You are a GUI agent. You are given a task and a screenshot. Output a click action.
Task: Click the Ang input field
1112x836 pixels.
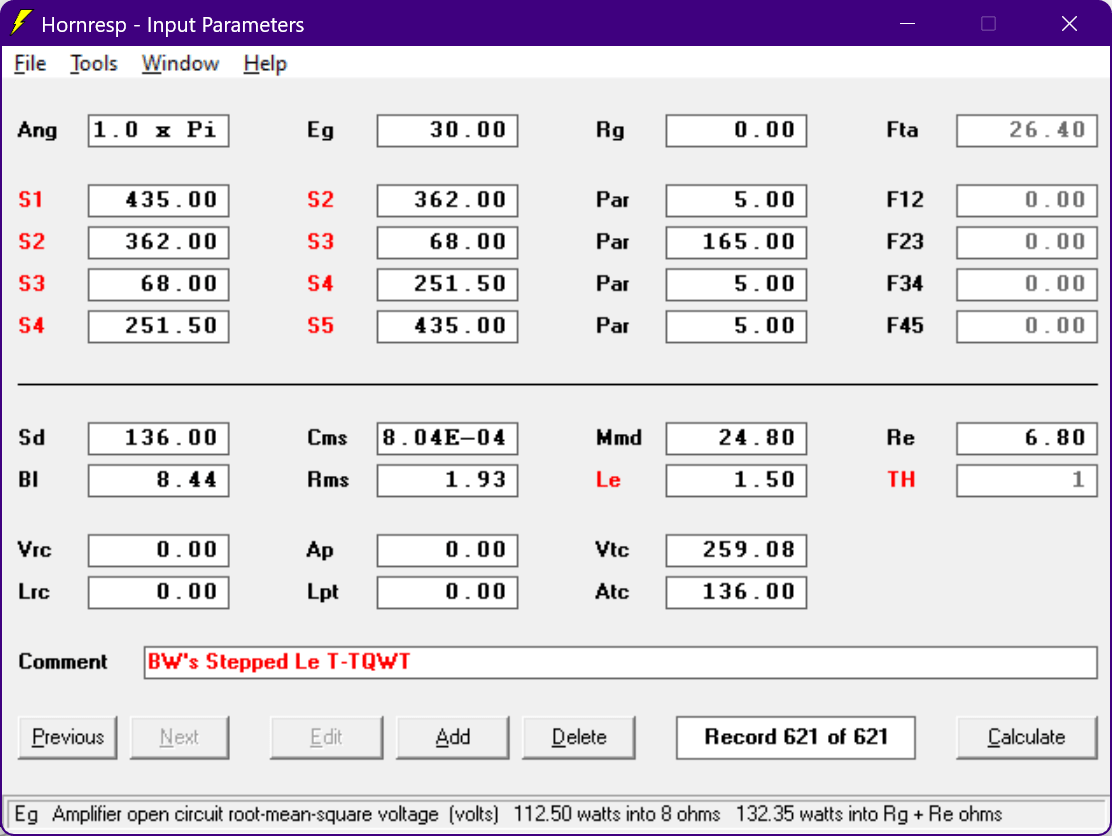[x=158, y=130]
